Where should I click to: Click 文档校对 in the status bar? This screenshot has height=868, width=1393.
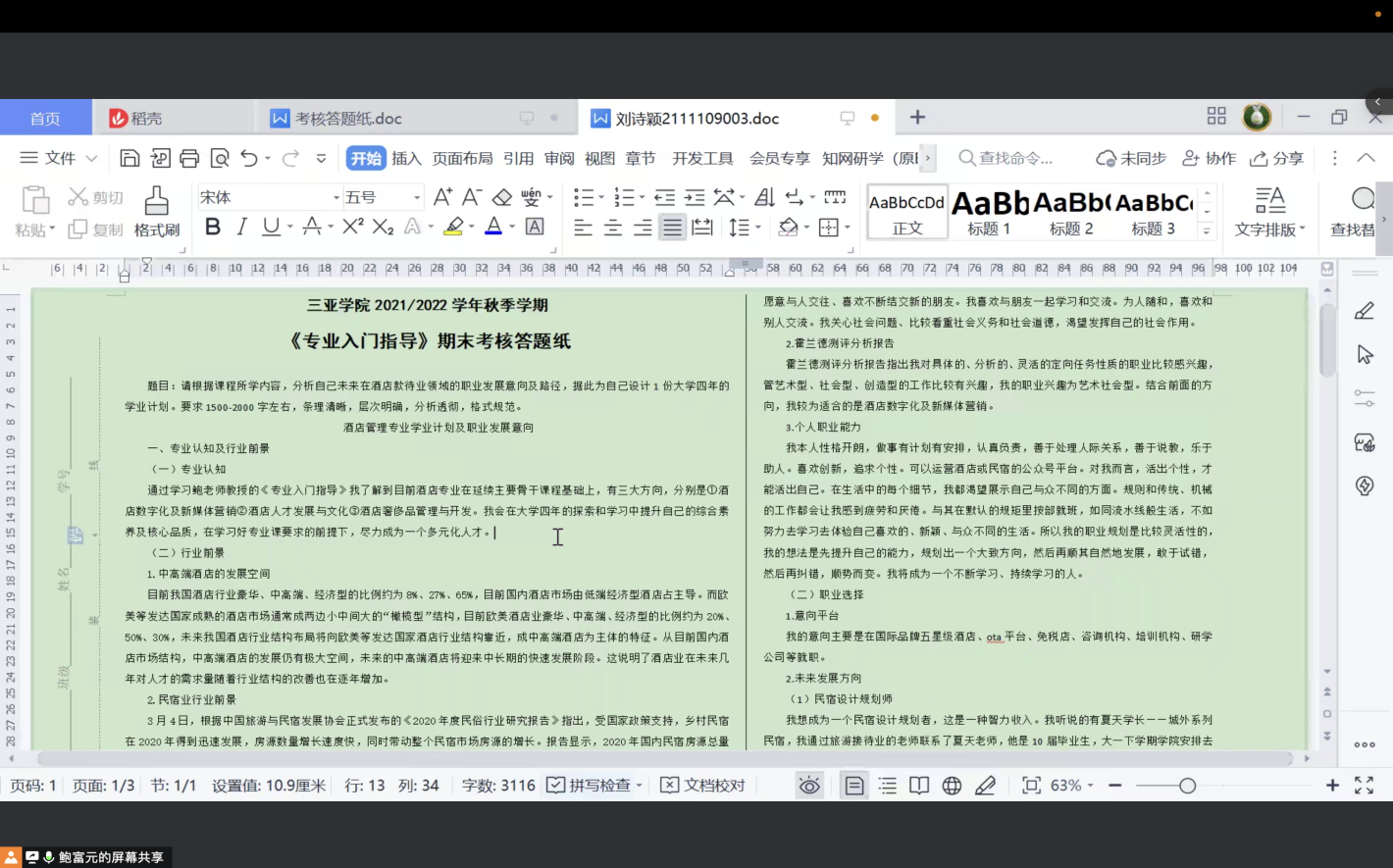click(x=702, y=786)
